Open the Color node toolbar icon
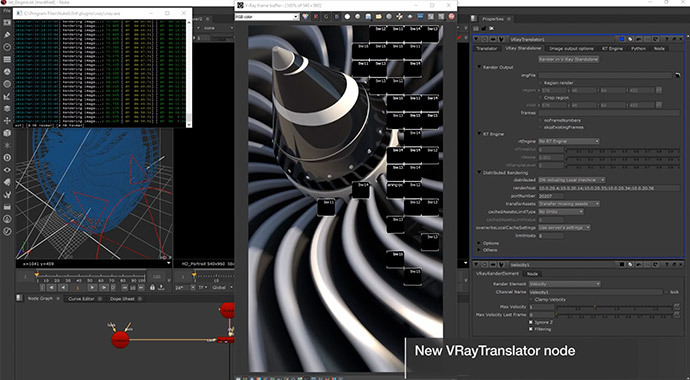This screenshot has height=380, width=690. pyautogui.click(x=7, y=71)
